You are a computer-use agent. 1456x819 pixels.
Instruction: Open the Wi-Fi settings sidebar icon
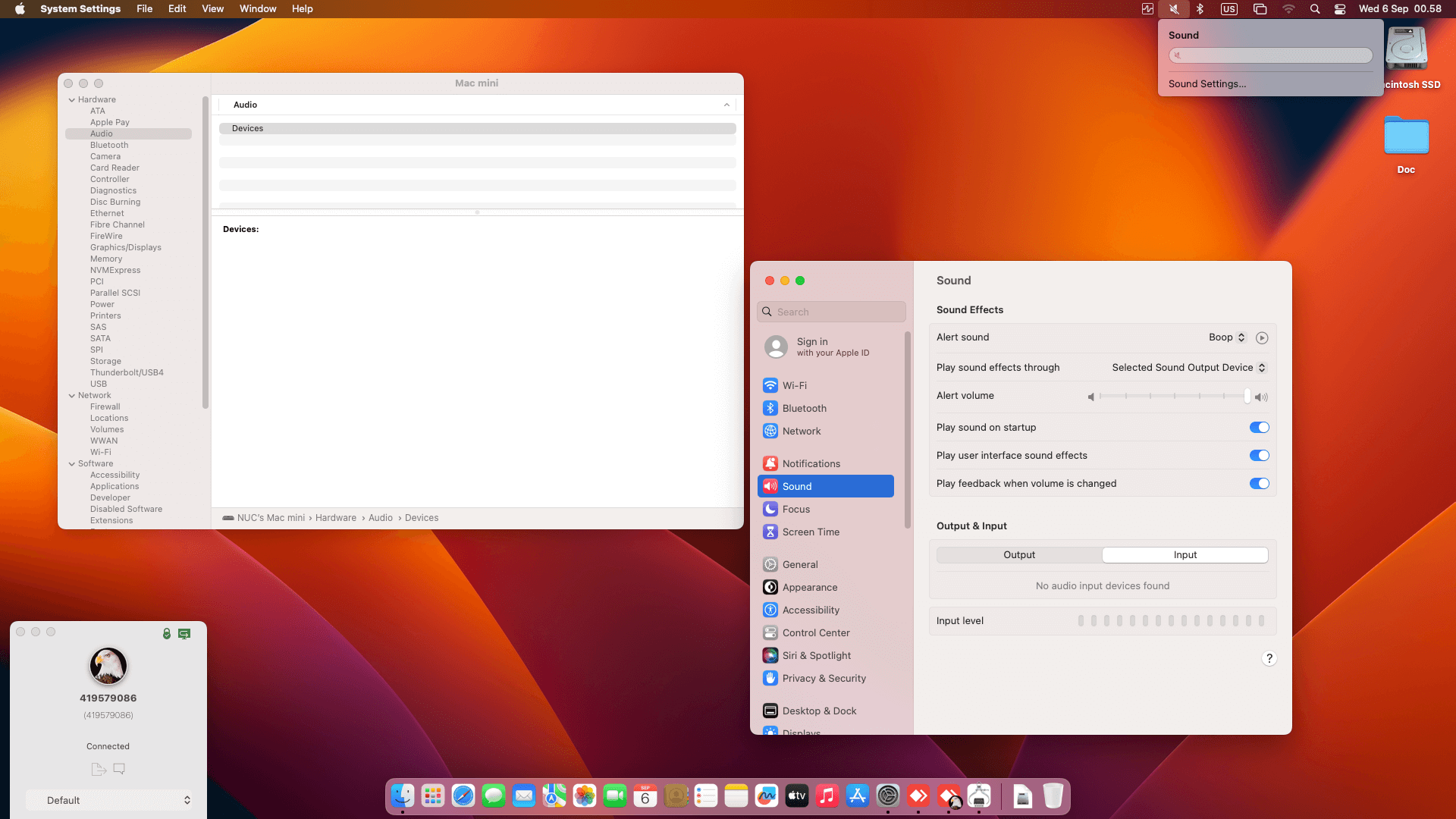tap(770, 385)
